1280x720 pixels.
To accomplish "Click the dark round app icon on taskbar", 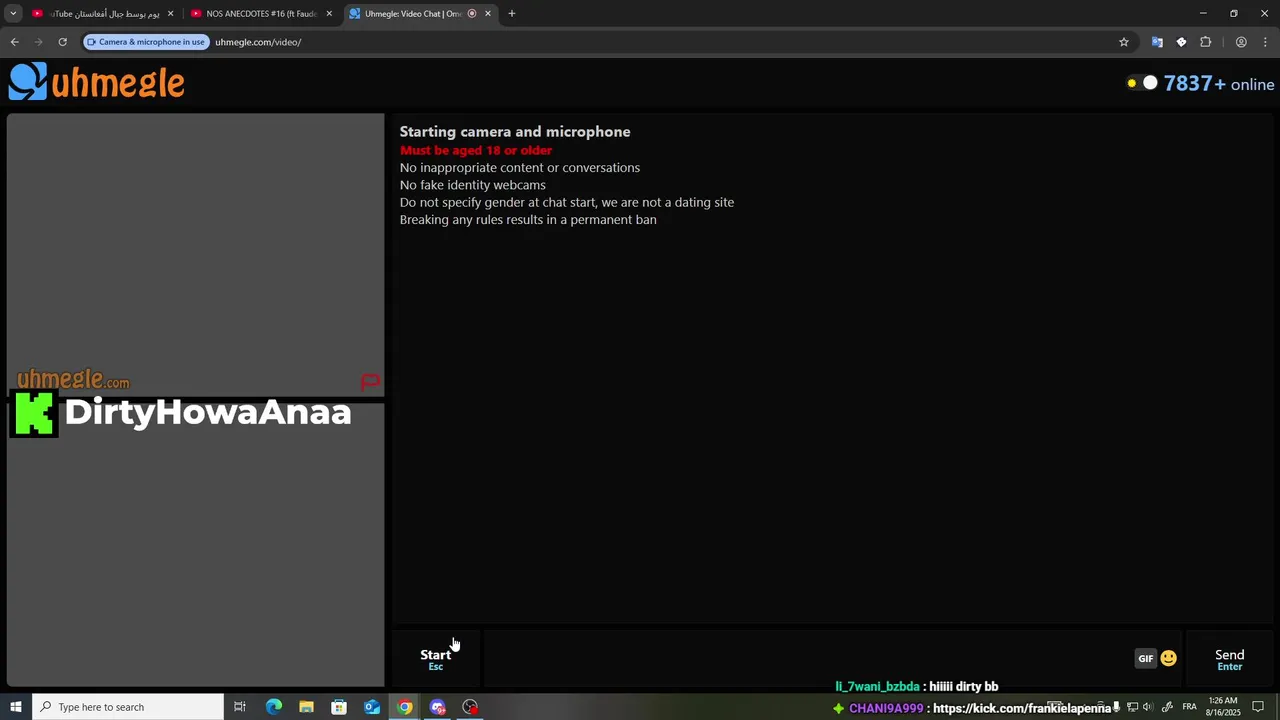I will pos(470,707).
